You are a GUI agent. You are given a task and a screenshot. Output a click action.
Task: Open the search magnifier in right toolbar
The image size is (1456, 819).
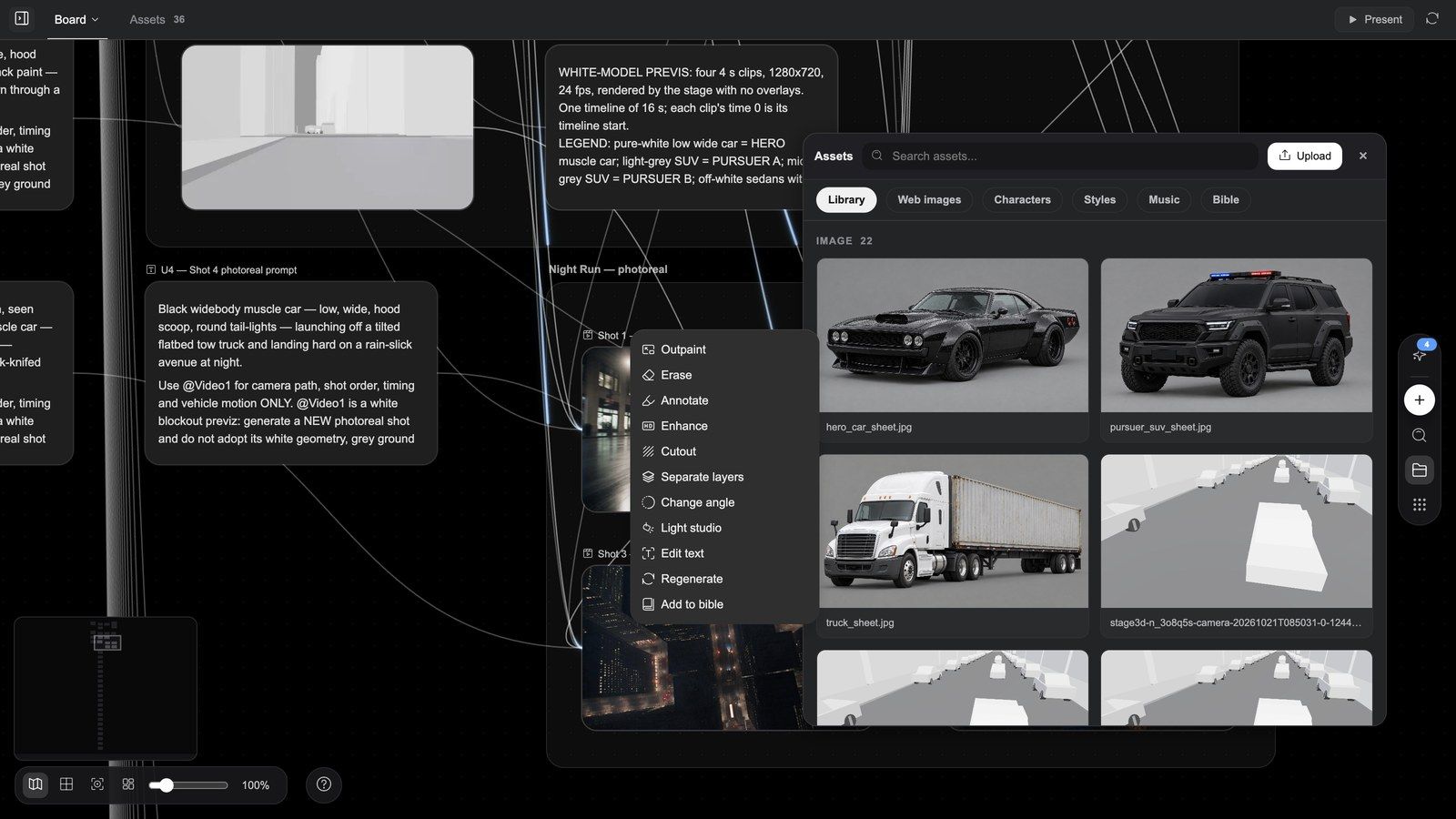pos(1420,435)
